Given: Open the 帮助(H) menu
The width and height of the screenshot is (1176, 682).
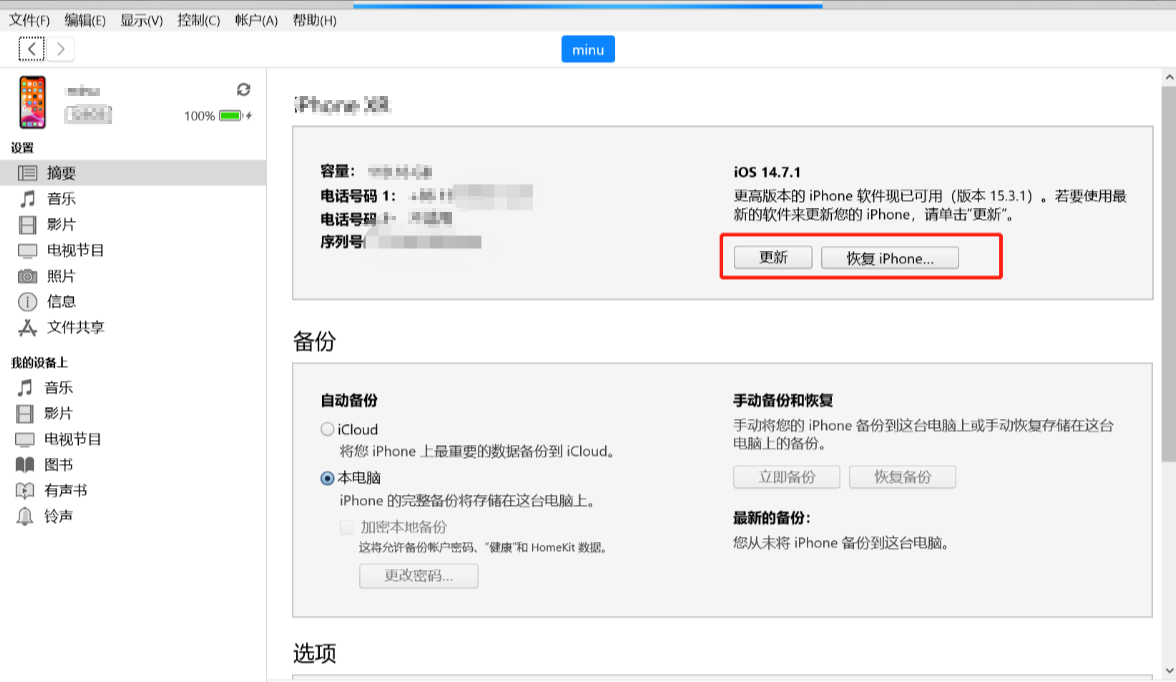Looking at the screenshot, I should coord(314,20).
